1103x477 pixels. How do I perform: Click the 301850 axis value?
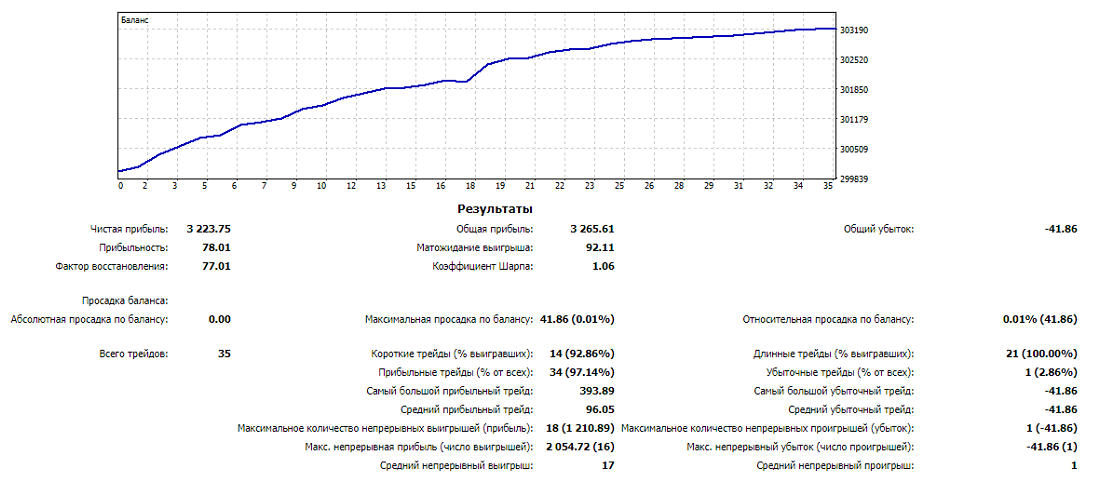[855, 90]
